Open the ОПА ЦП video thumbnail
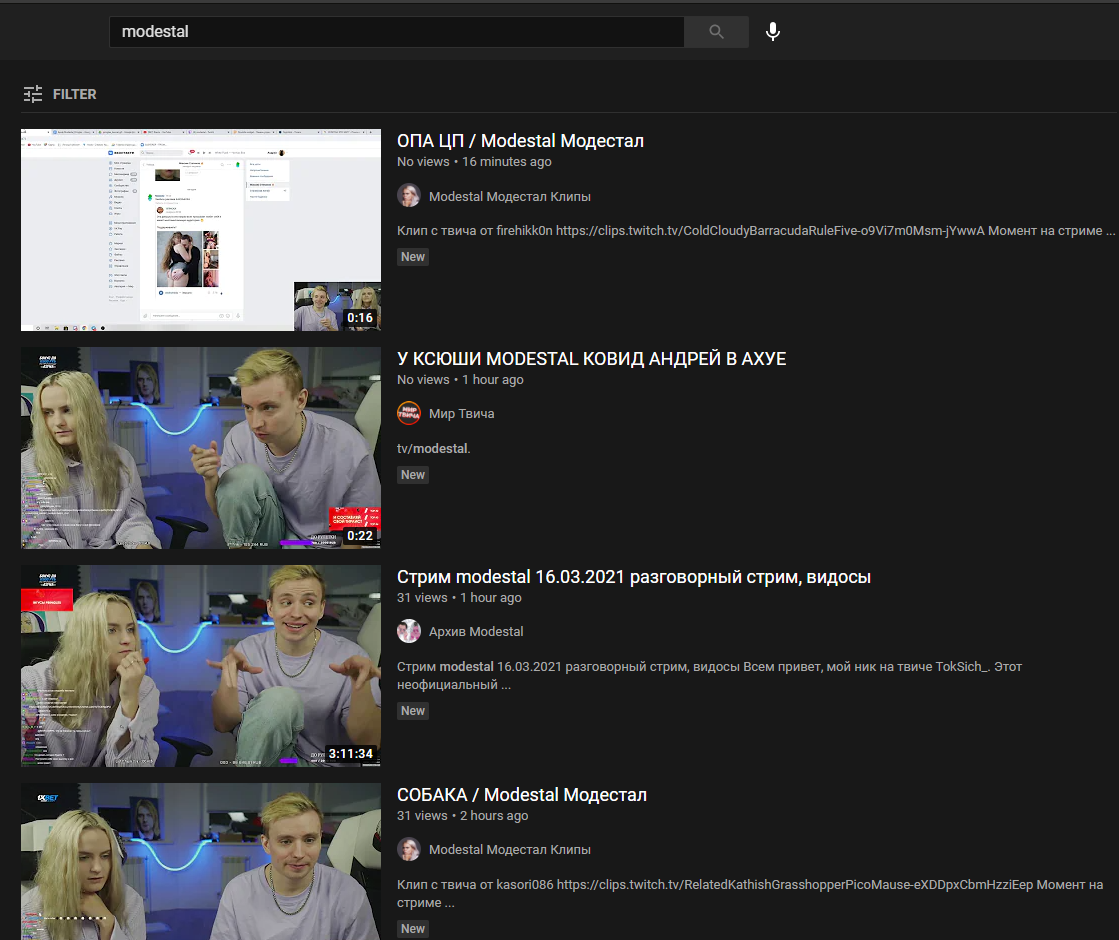 [x=201, y=230]
